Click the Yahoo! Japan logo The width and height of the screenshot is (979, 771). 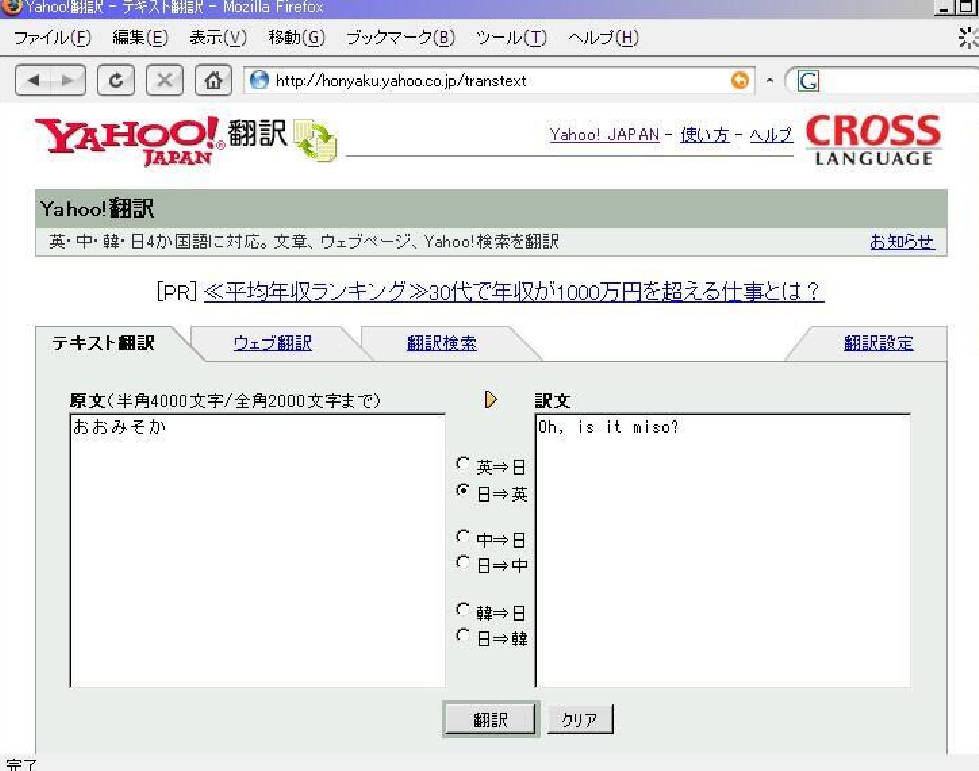(x=130, y=141)
